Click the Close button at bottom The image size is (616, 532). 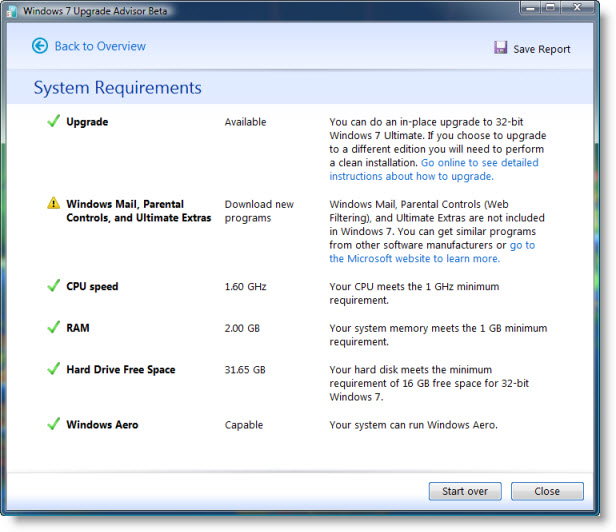point(547,491)
